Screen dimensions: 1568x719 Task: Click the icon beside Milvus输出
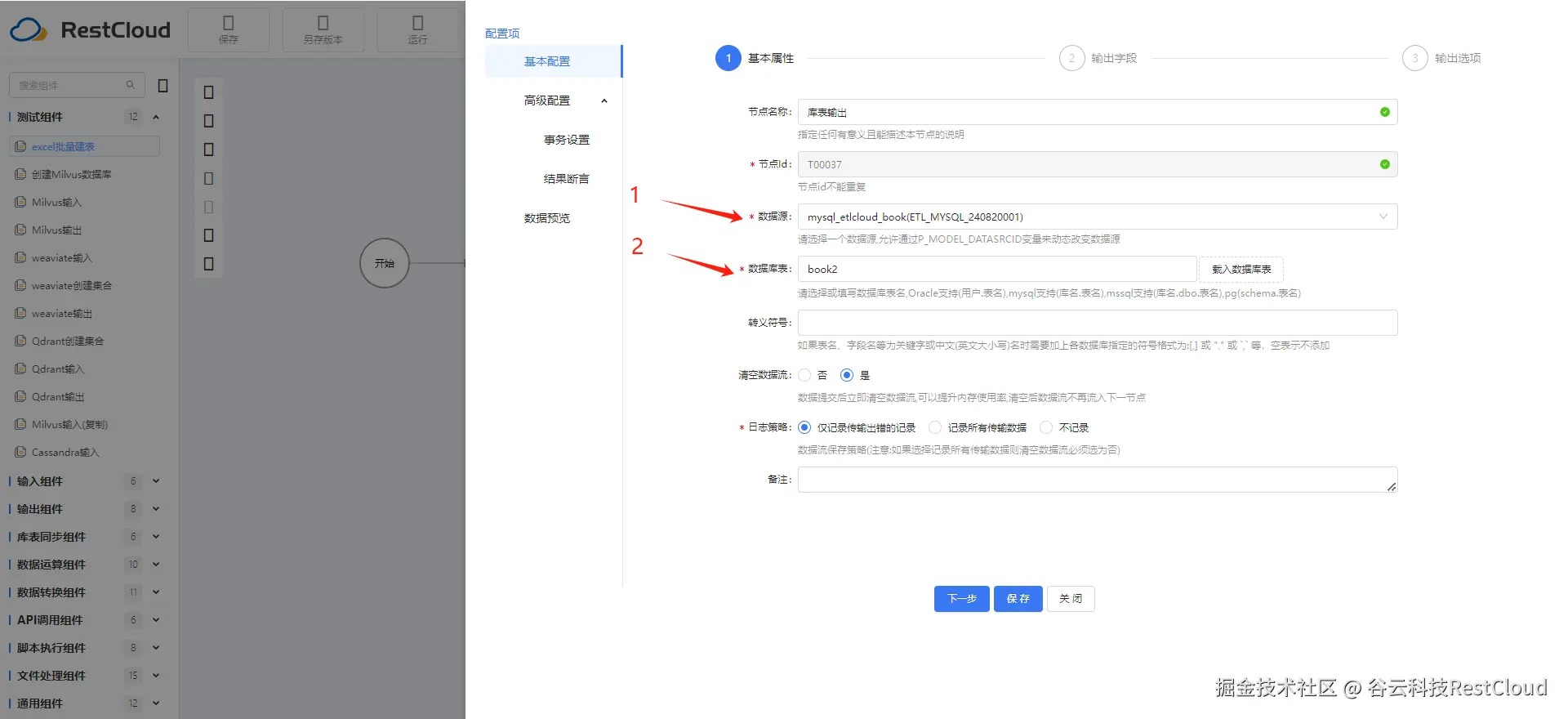pos(20,230)
